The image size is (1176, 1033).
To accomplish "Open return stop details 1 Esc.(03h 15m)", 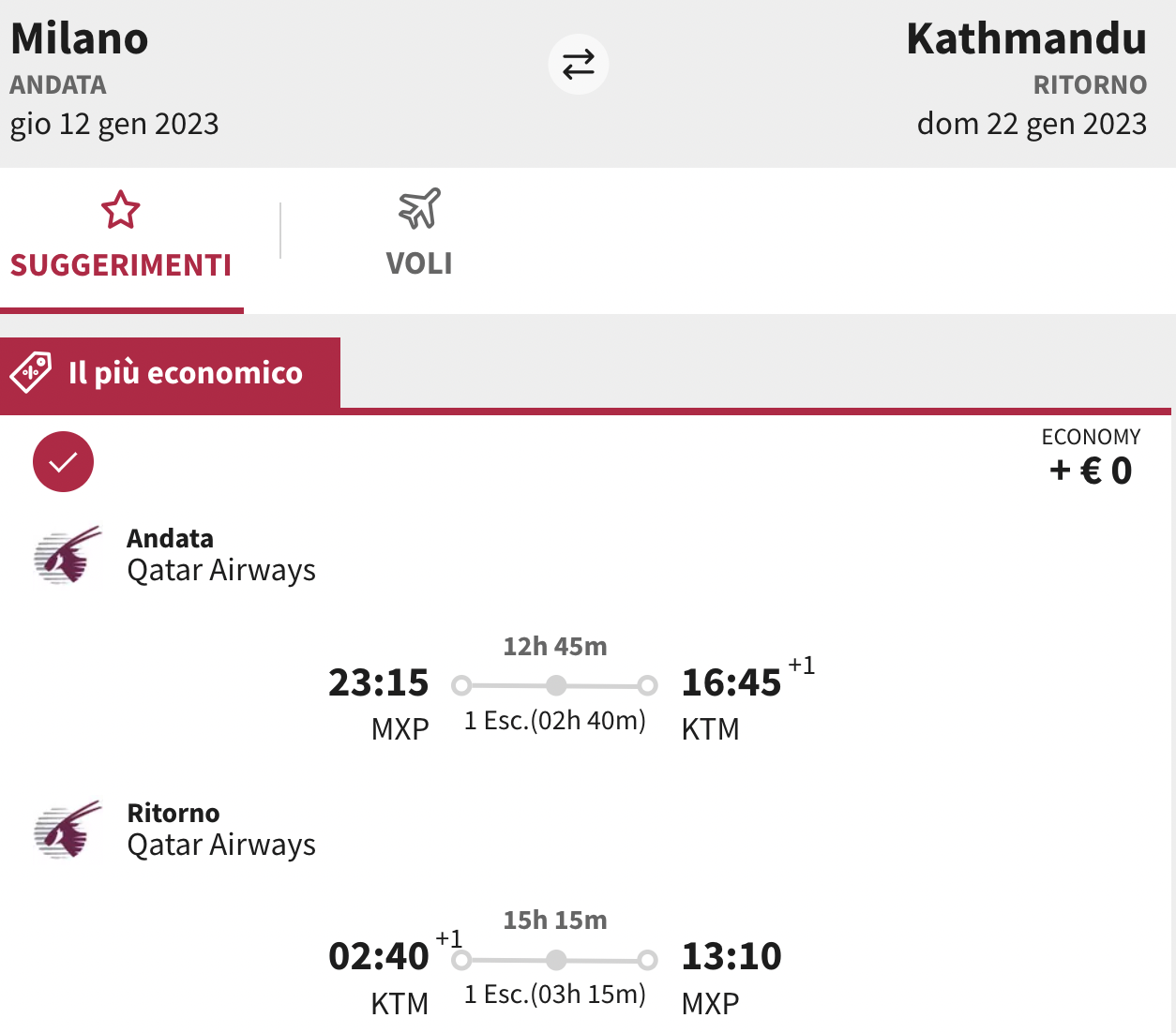I will pos(555,994).
